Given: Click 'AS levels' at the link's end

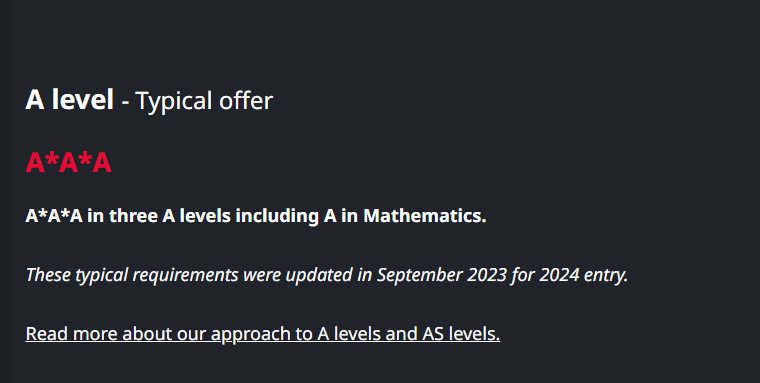Looking at the screenshot, I should [461, 334].
